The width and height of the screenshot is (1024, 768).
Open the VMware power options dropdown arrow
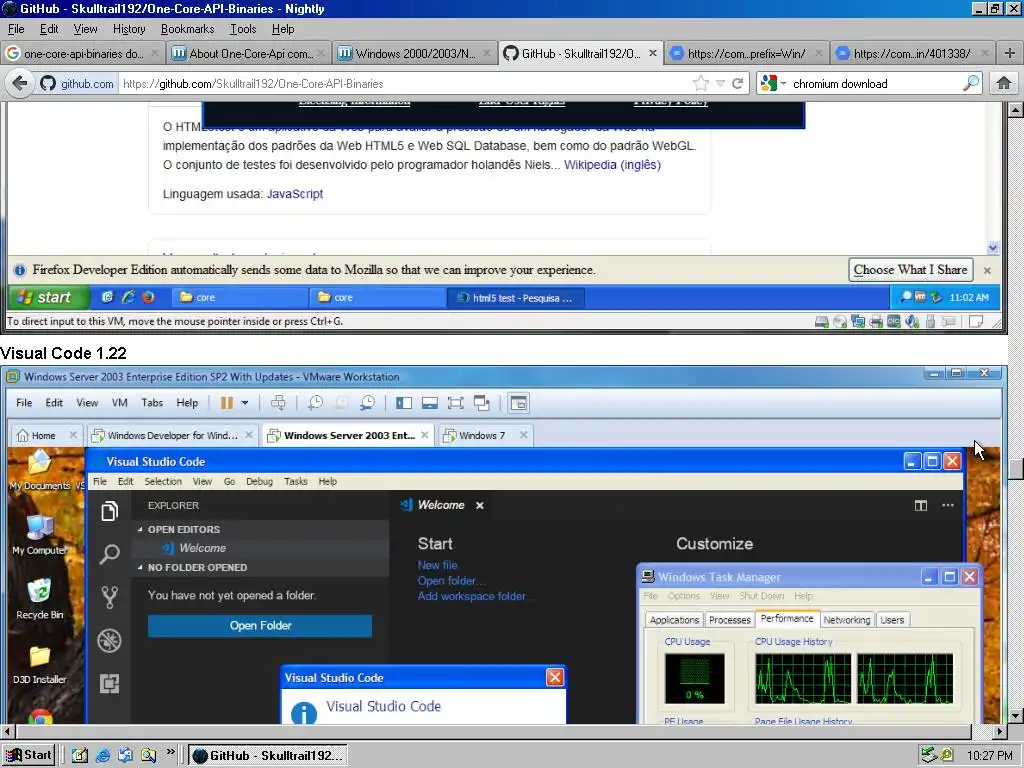(245, 403)
